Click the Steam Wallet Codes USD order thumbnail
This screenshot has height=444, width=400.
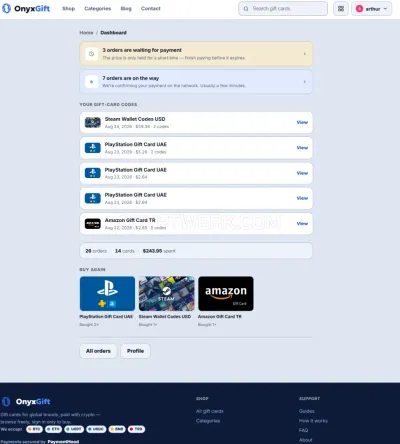coord(93,122)
